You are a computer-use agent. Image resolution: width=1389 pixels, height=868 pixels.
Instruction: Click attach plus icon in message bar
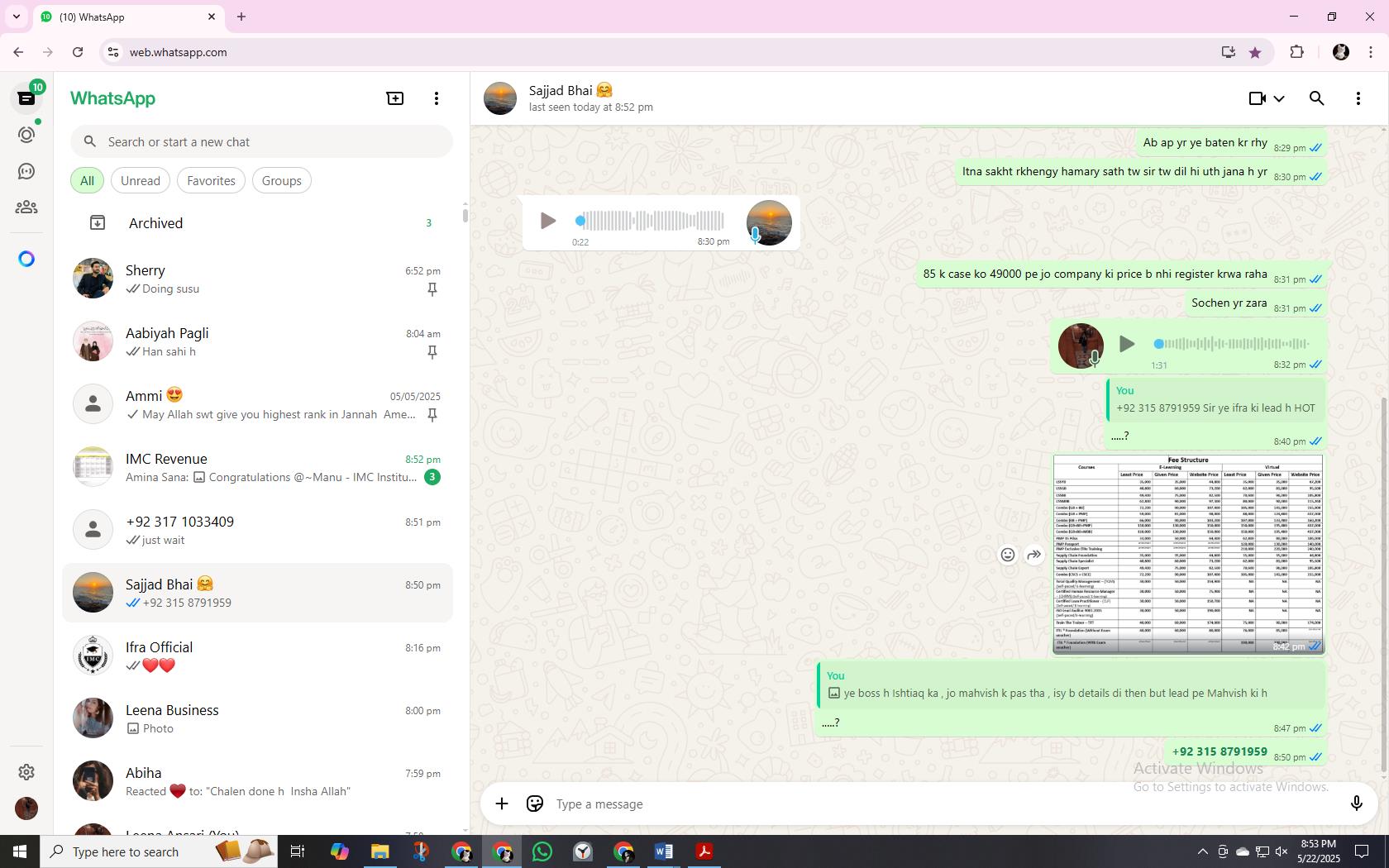point(502,804)
